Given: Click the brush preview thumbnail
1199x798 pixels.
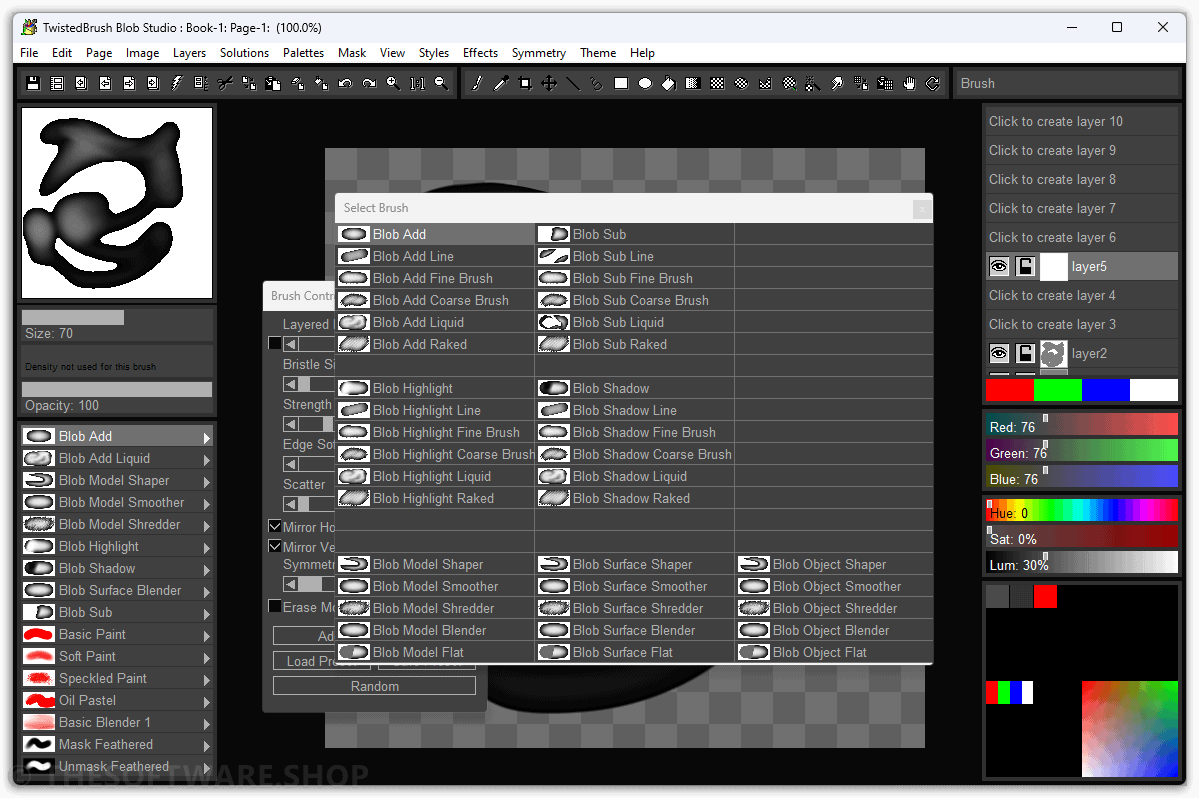Looking at the screenshot, I should [117, 203].
